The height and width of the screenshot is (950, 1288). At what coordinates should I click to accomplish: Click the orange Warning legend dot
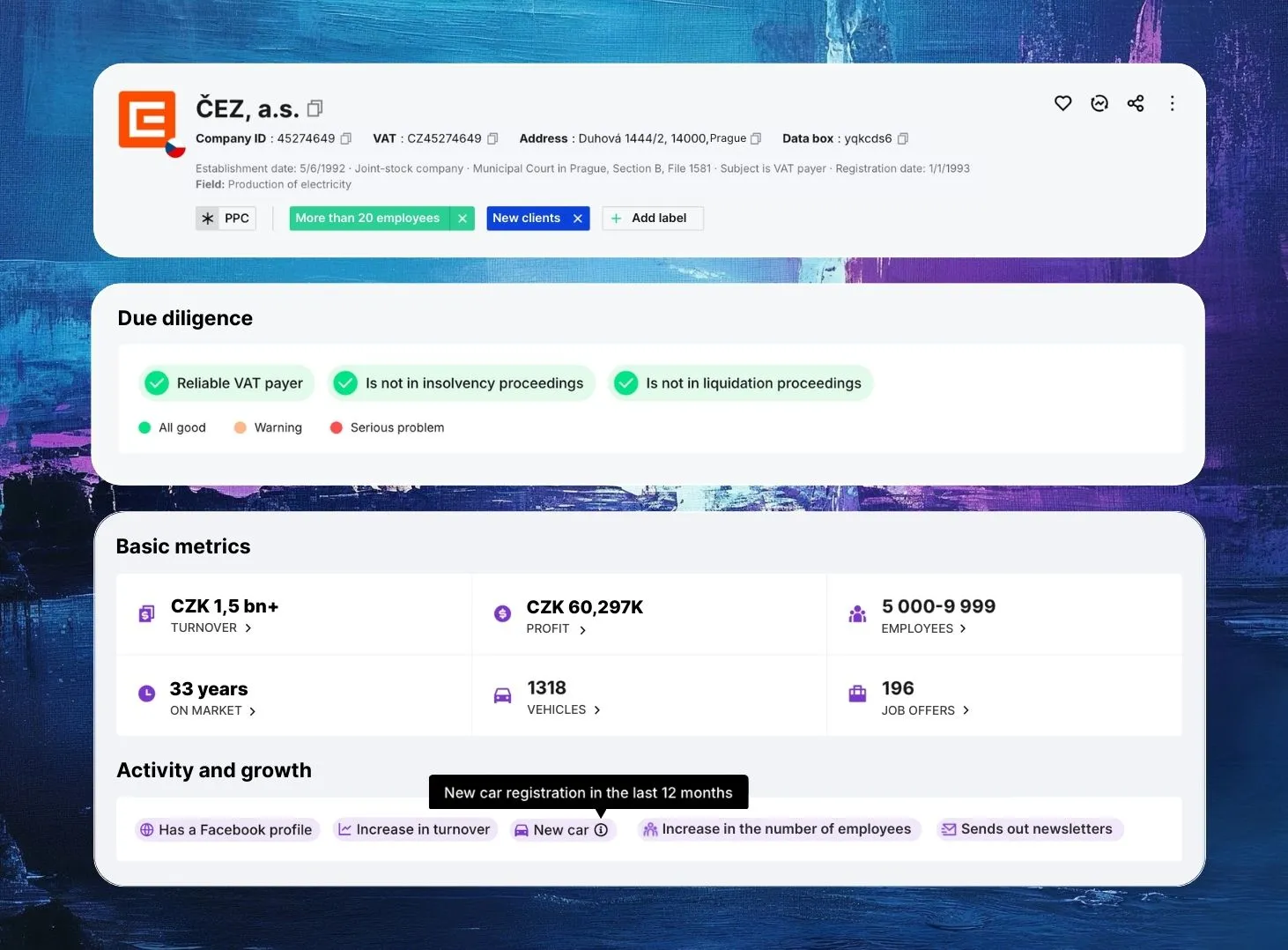point(240,427)
